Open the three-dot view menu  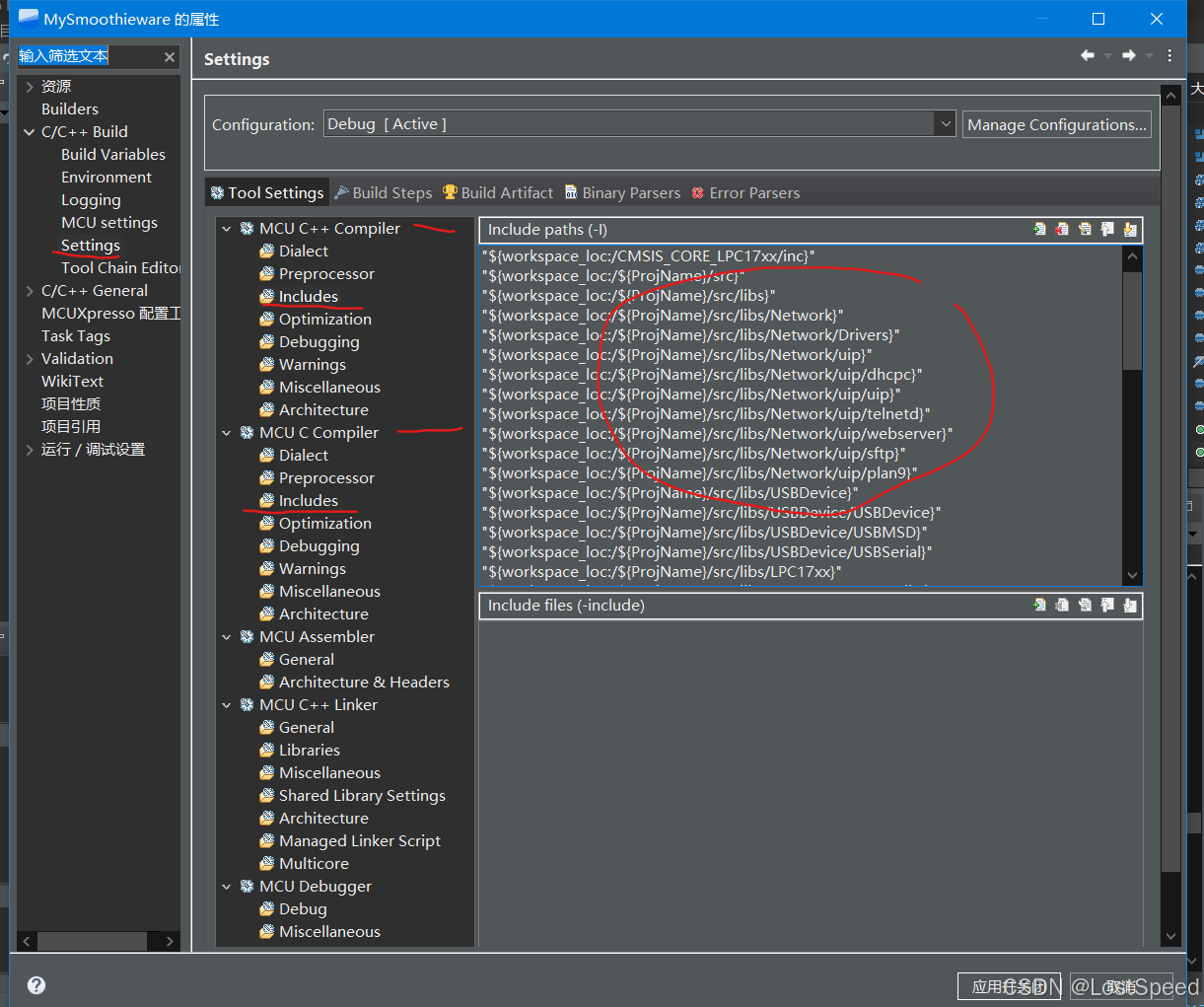point(1169,55)
